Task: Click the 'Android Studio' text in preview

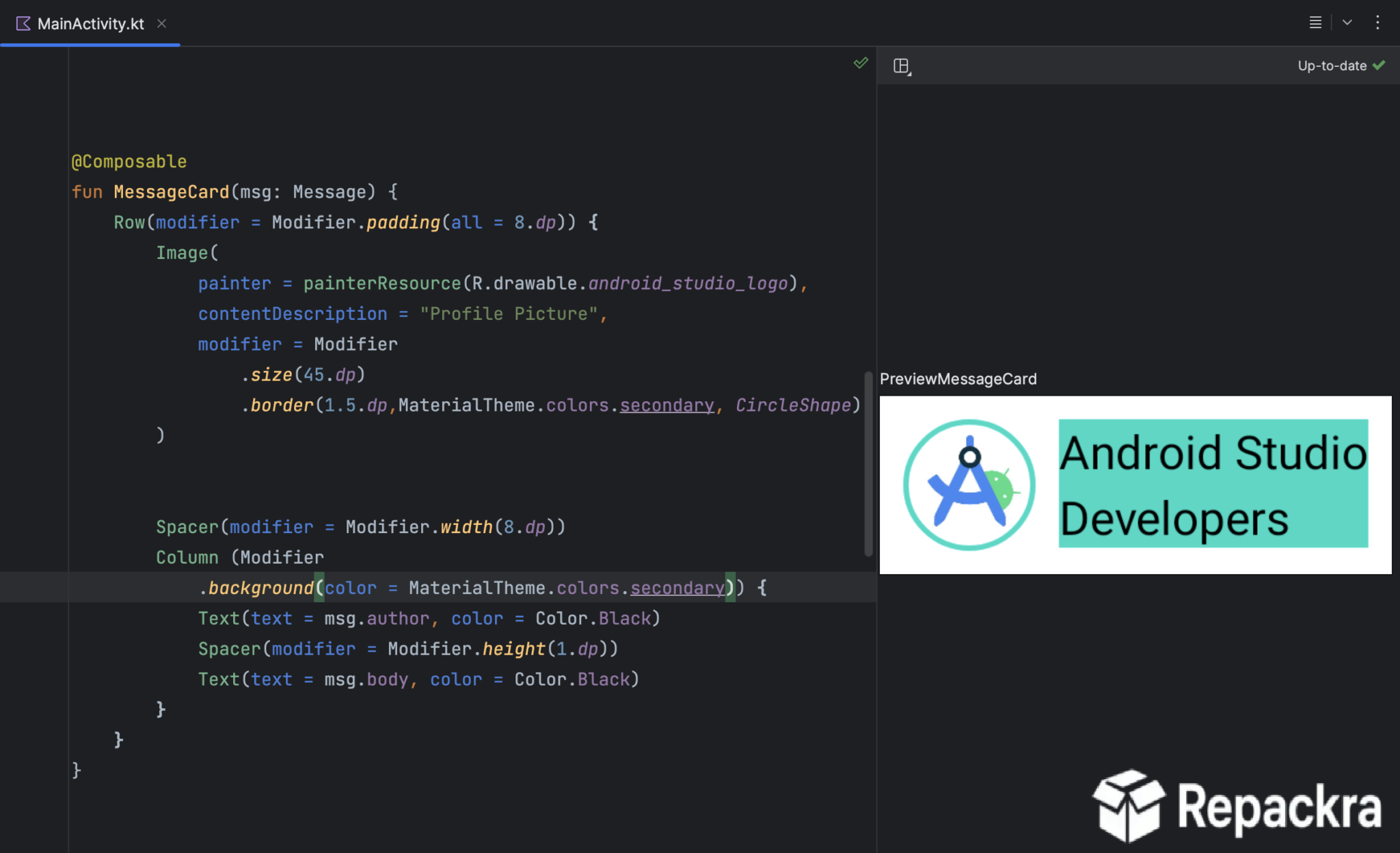Action: [x=1213, y=452]
